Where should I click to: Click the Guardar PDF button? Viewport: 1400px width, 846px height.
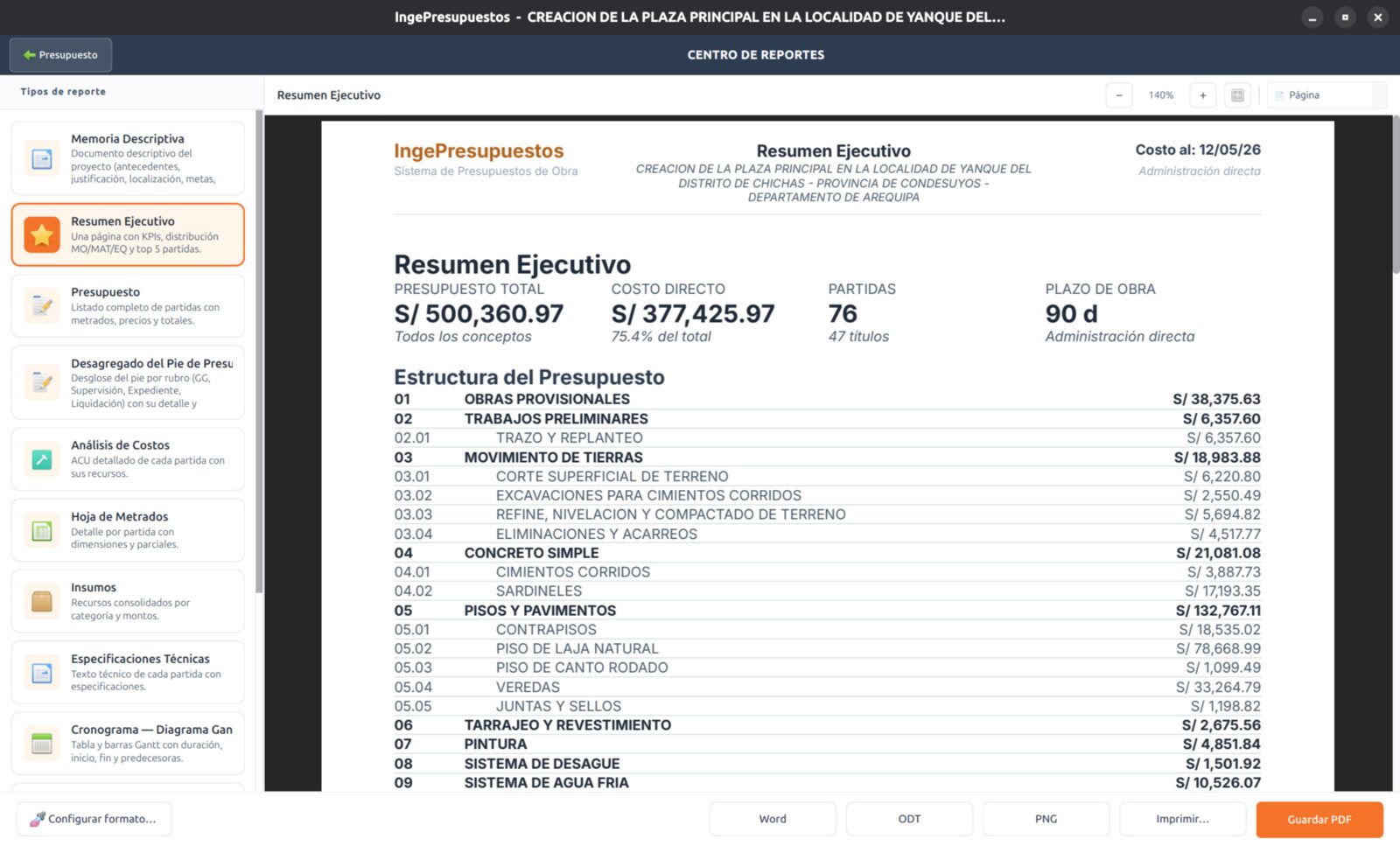(1319, 820)
